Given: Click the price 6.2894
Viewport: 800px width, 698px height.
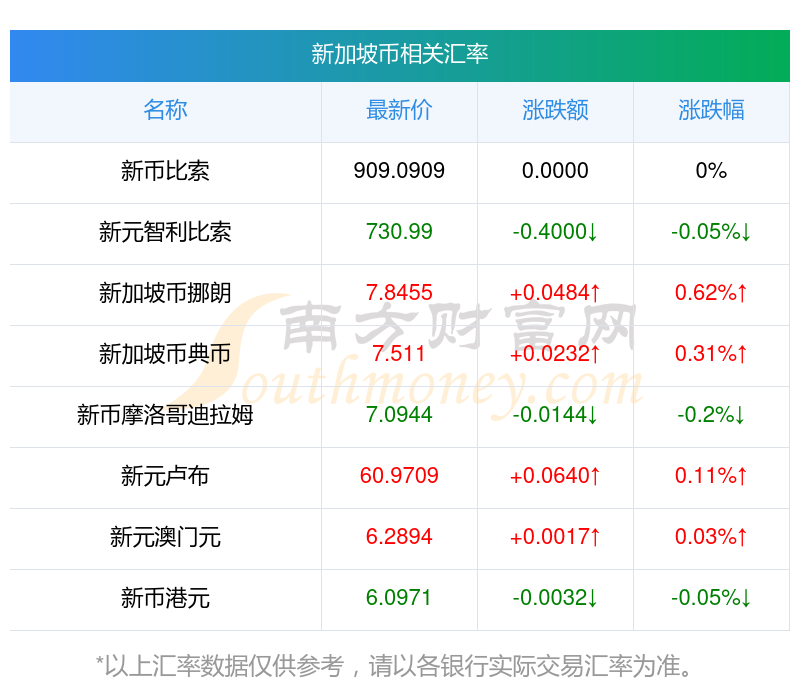Looking at the screenshot, I should point(399,537).
